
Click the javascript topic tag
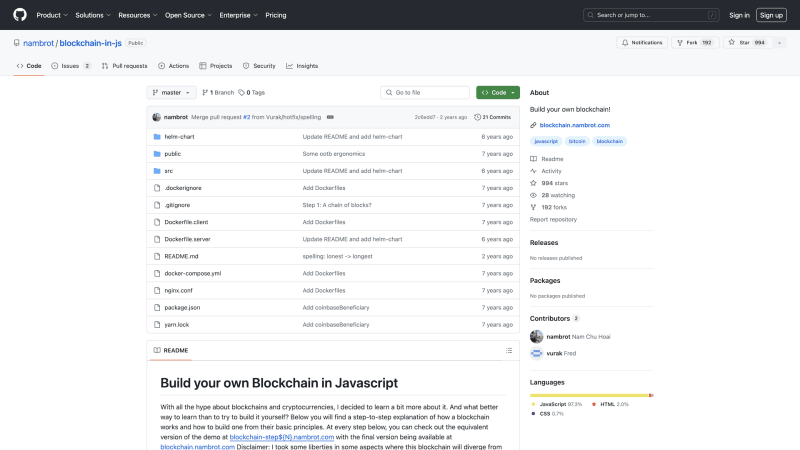(x=546, y=141)
